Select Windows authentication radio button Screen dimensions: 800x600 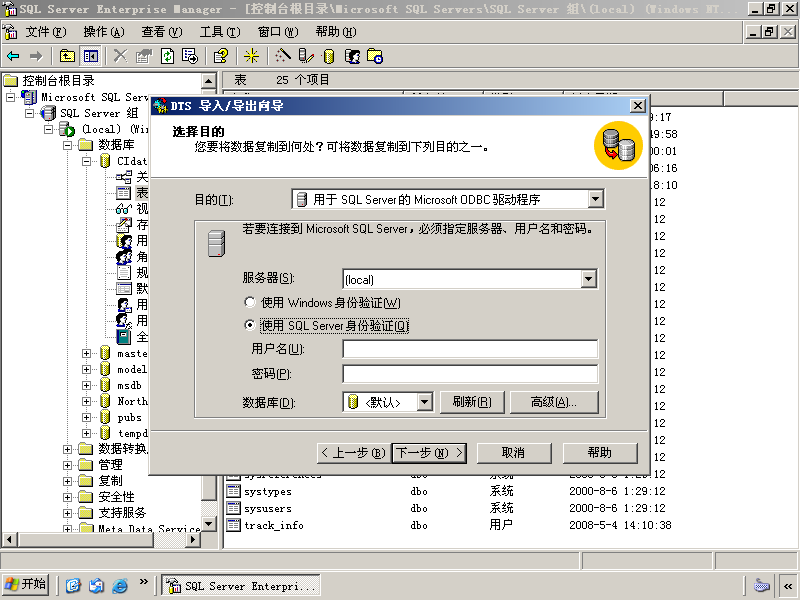pyautogui.click(x=249, y=302)
